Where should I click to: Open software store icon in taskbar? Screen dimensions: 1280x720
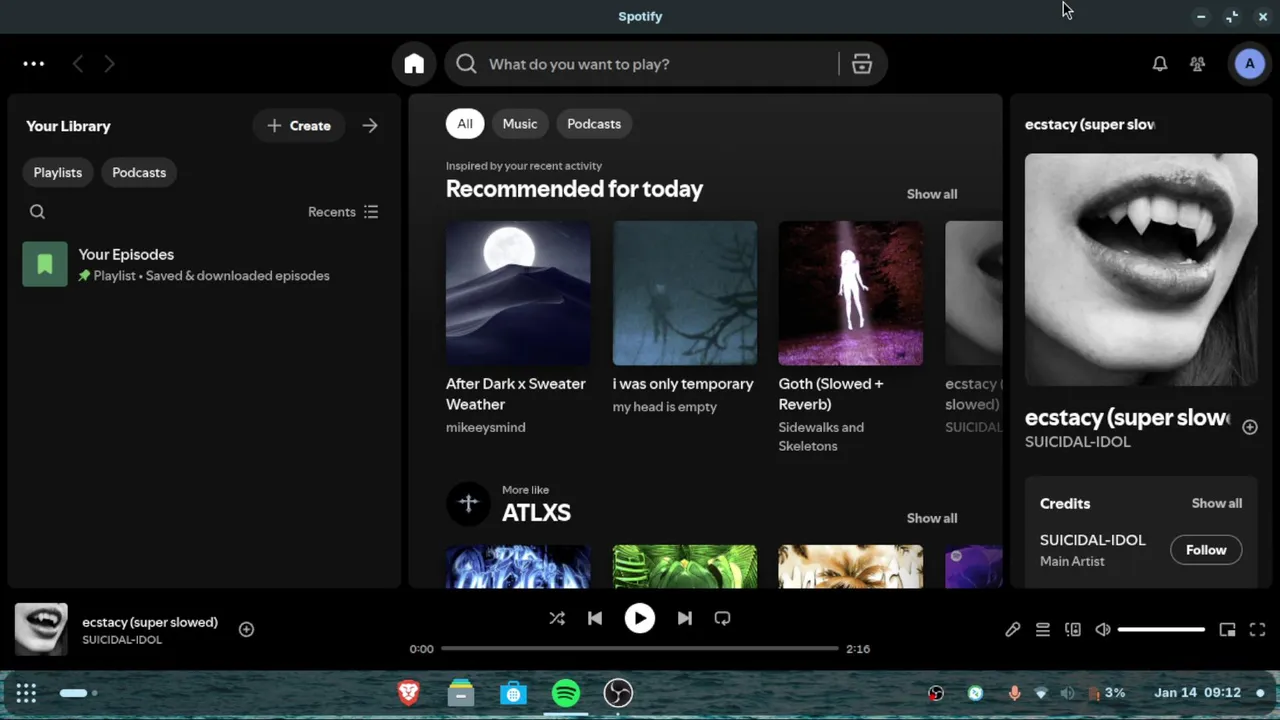(513, 693)
